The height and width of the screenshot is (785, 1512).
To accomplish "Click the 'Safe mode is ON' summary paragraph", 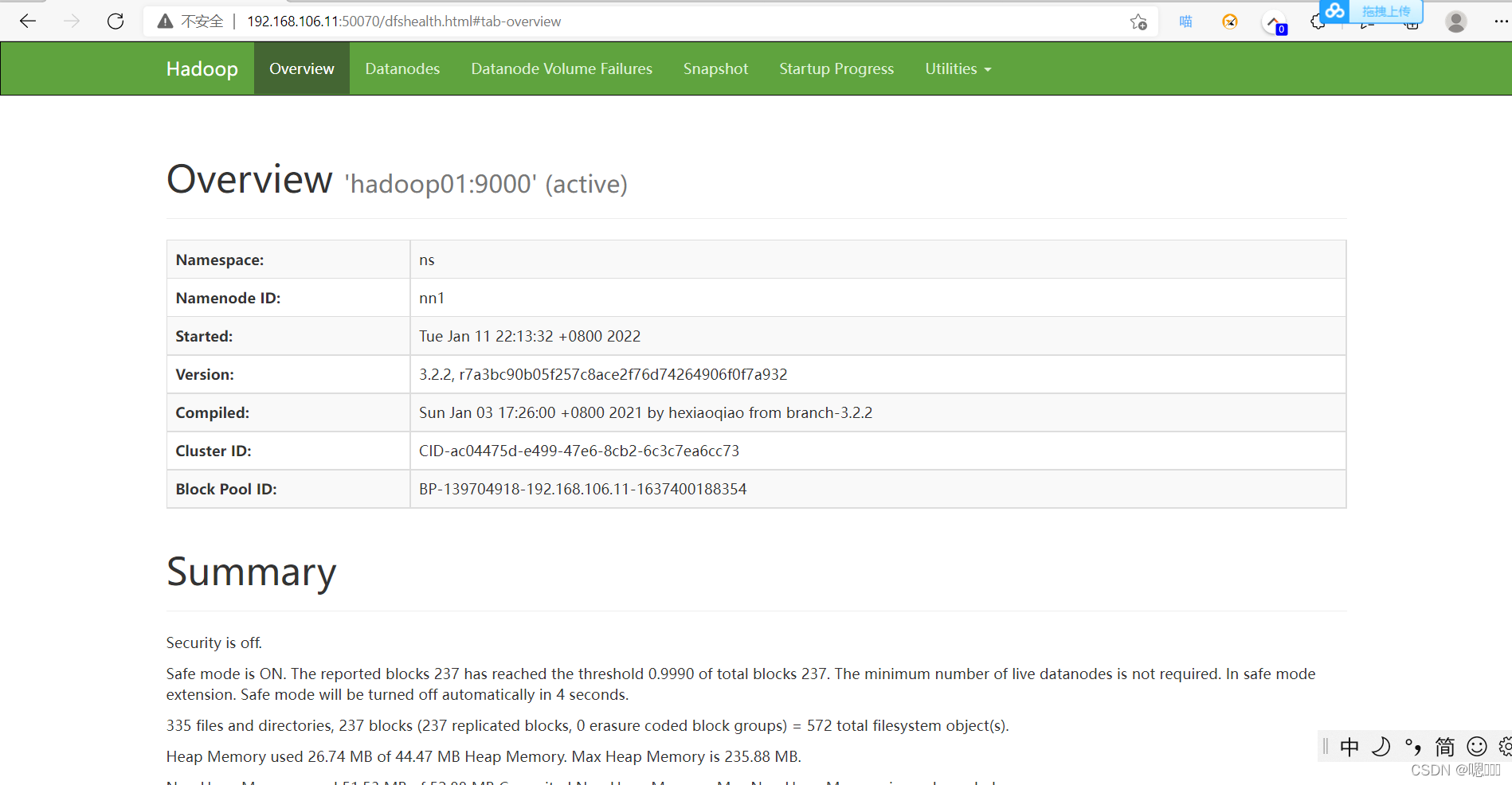I will tap(741, 684).
